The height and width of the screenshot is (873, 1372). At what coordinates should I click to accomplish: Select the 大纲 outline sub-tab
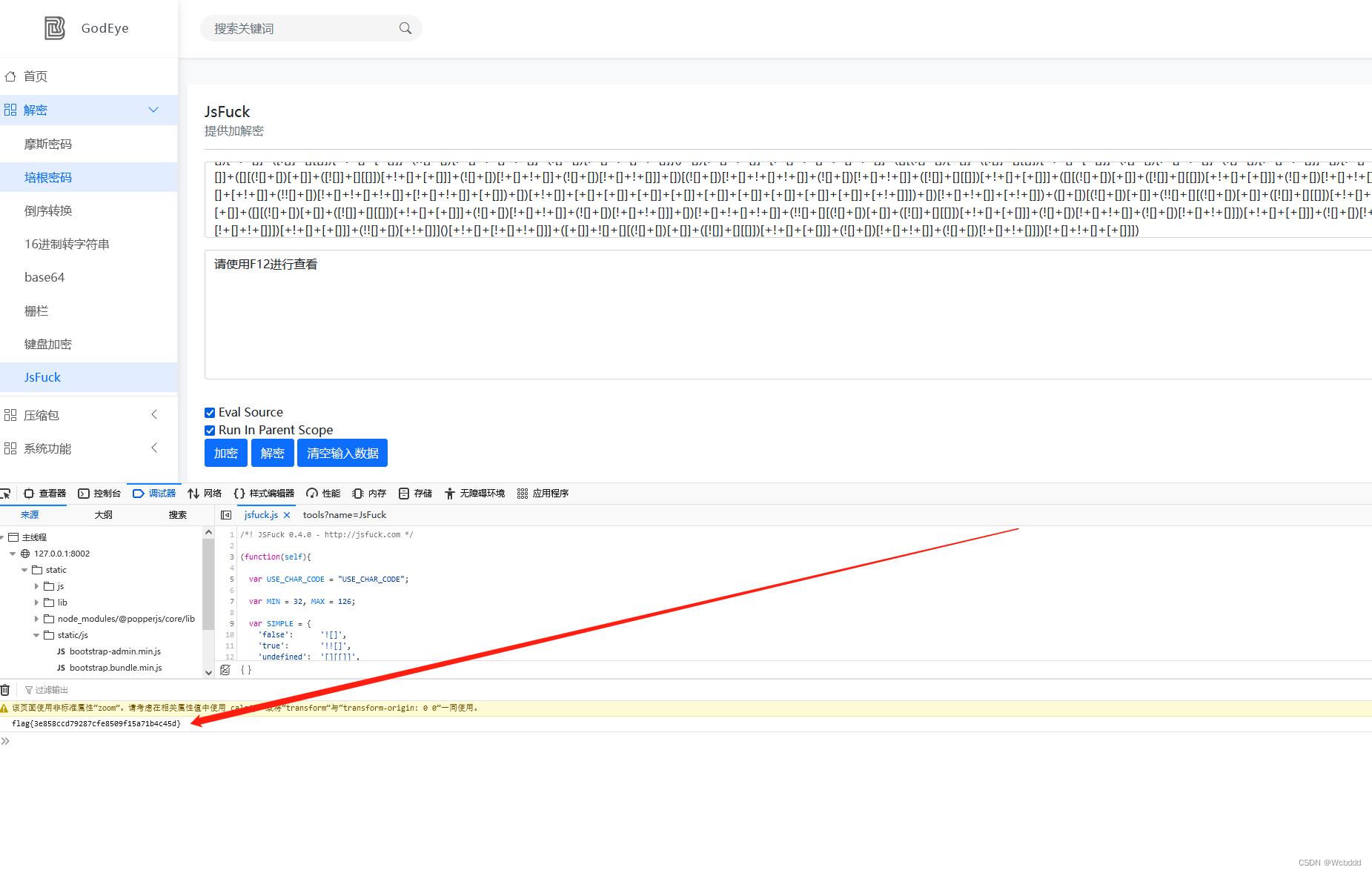point(104,515)
